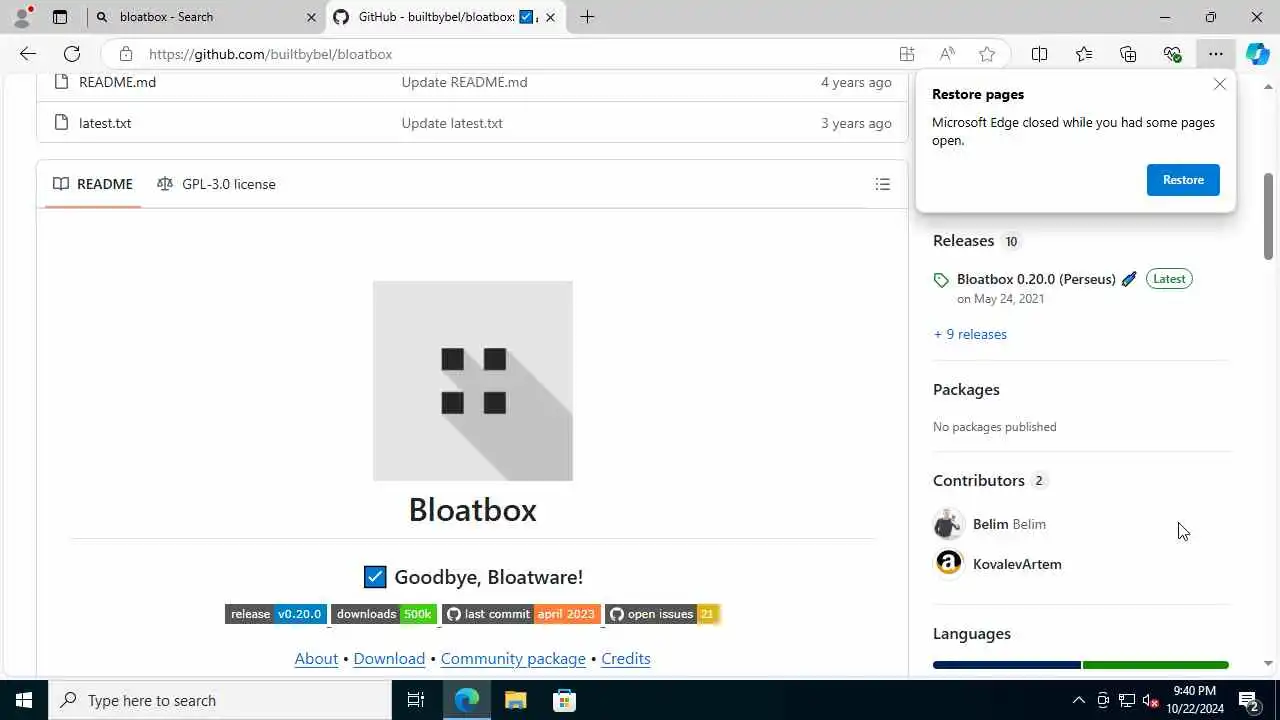Click the release v0.20.0 badge
This screenshot has height=720, width=1280.
tap(276, 614)
